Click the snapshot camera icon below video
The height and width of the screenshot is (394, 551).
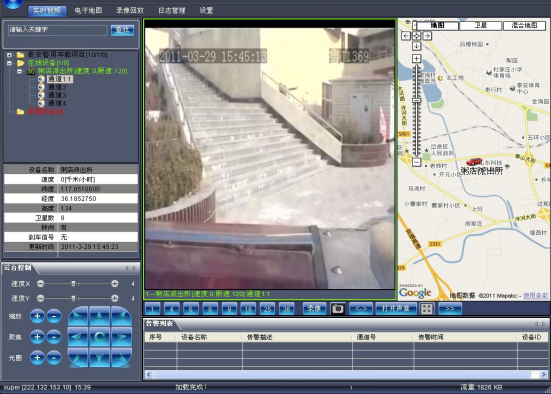tap(337, 309)
